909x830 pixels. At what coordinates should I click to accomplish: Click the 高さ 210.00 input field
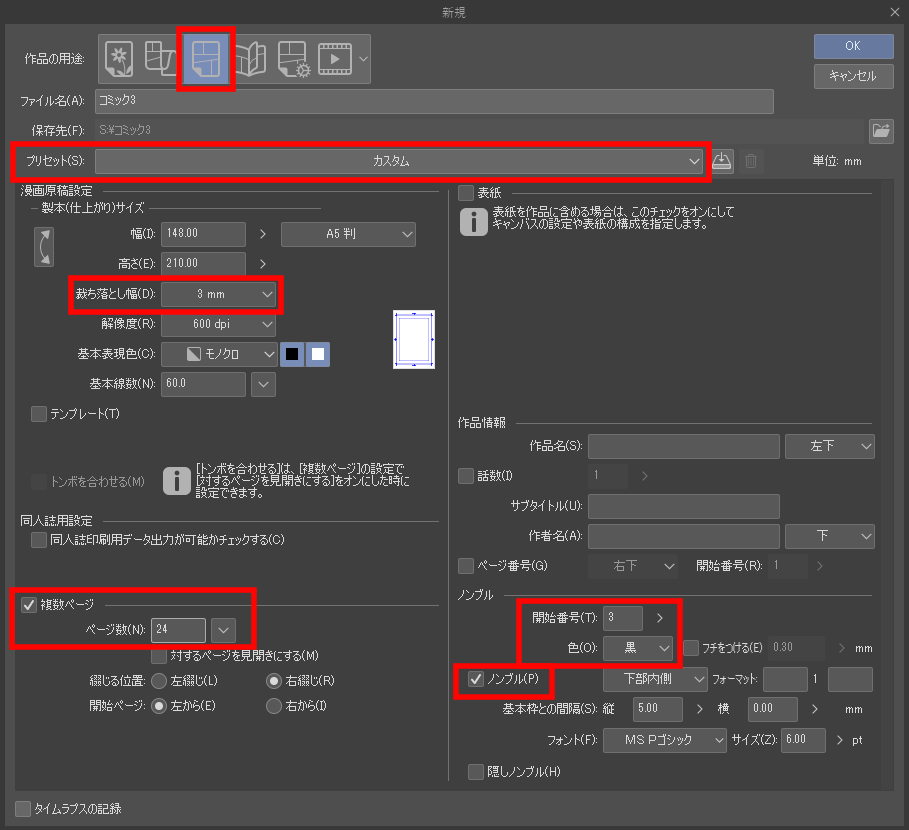pyautogui.click(x=203, y=264)
